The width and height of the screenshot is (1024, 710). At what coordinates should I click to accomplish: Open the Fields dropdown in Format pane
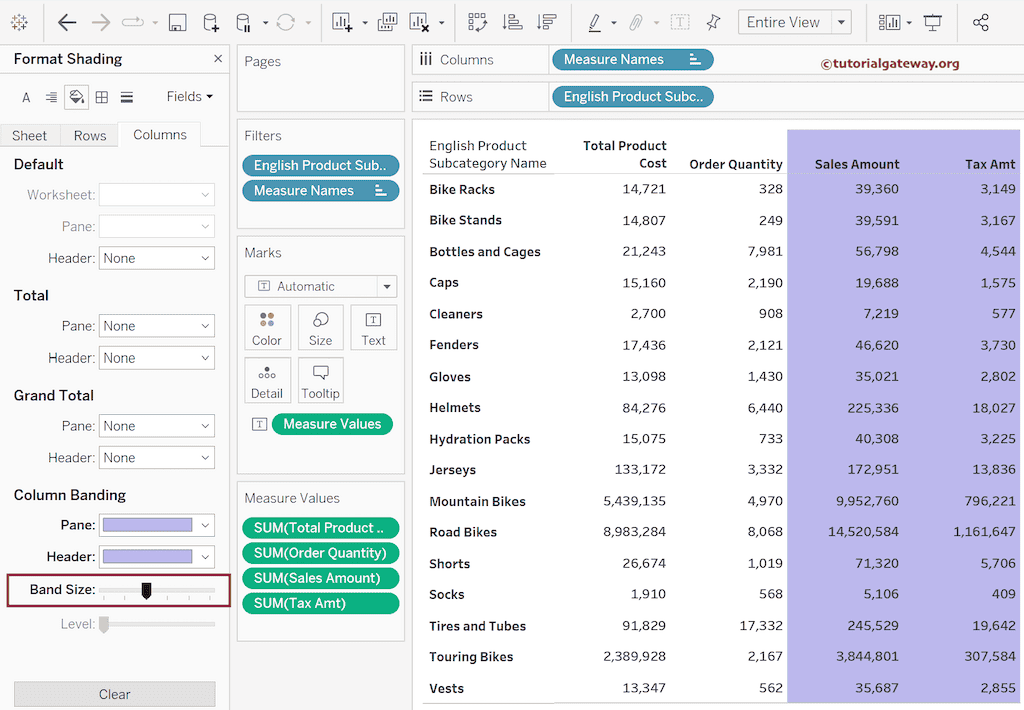[189, 96]
